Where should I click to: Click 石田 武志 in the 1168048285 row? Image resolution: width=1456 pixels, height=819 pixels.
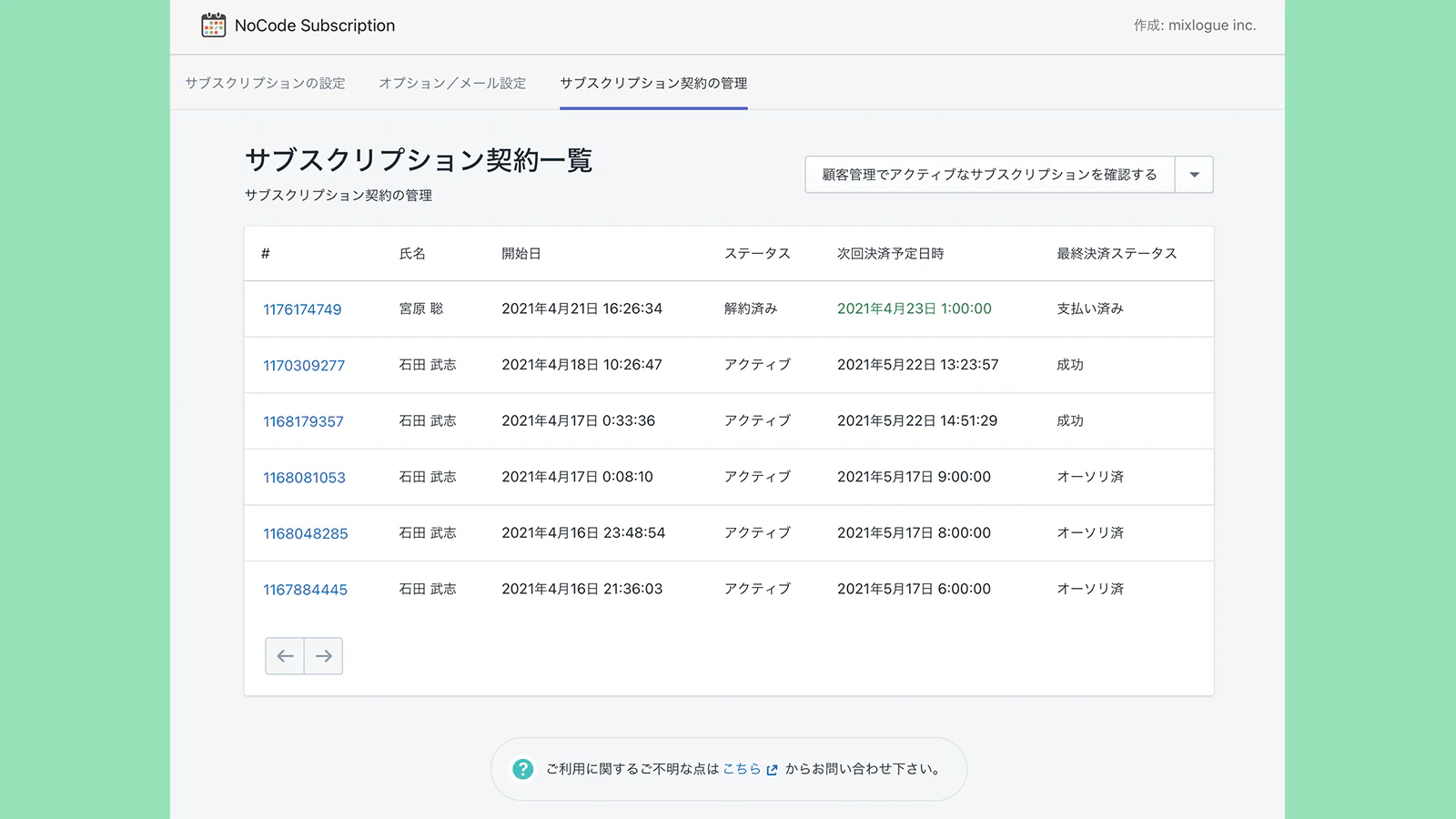428,532
